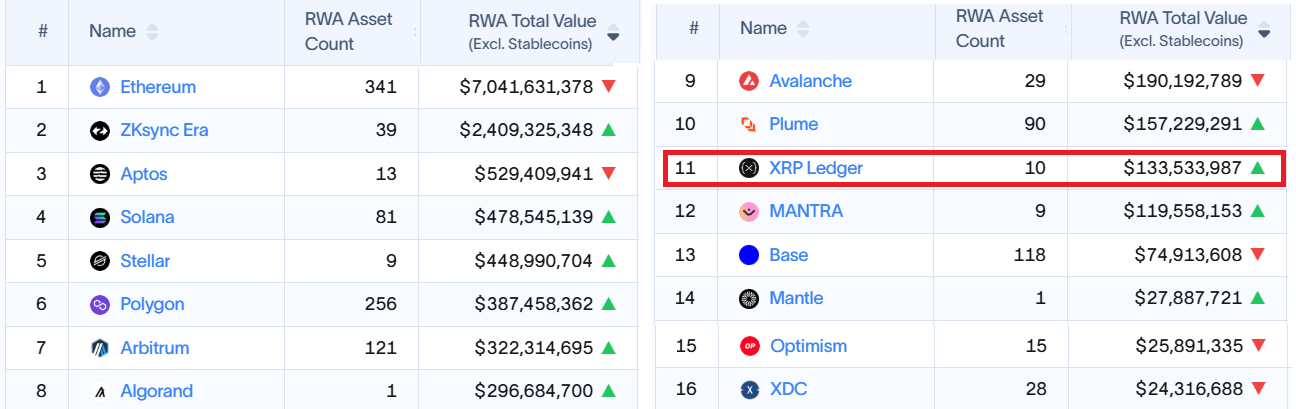The height and width of the screenshot is (409, 1296).
Task: Open the XDC network link
Action: pos(788,389)
